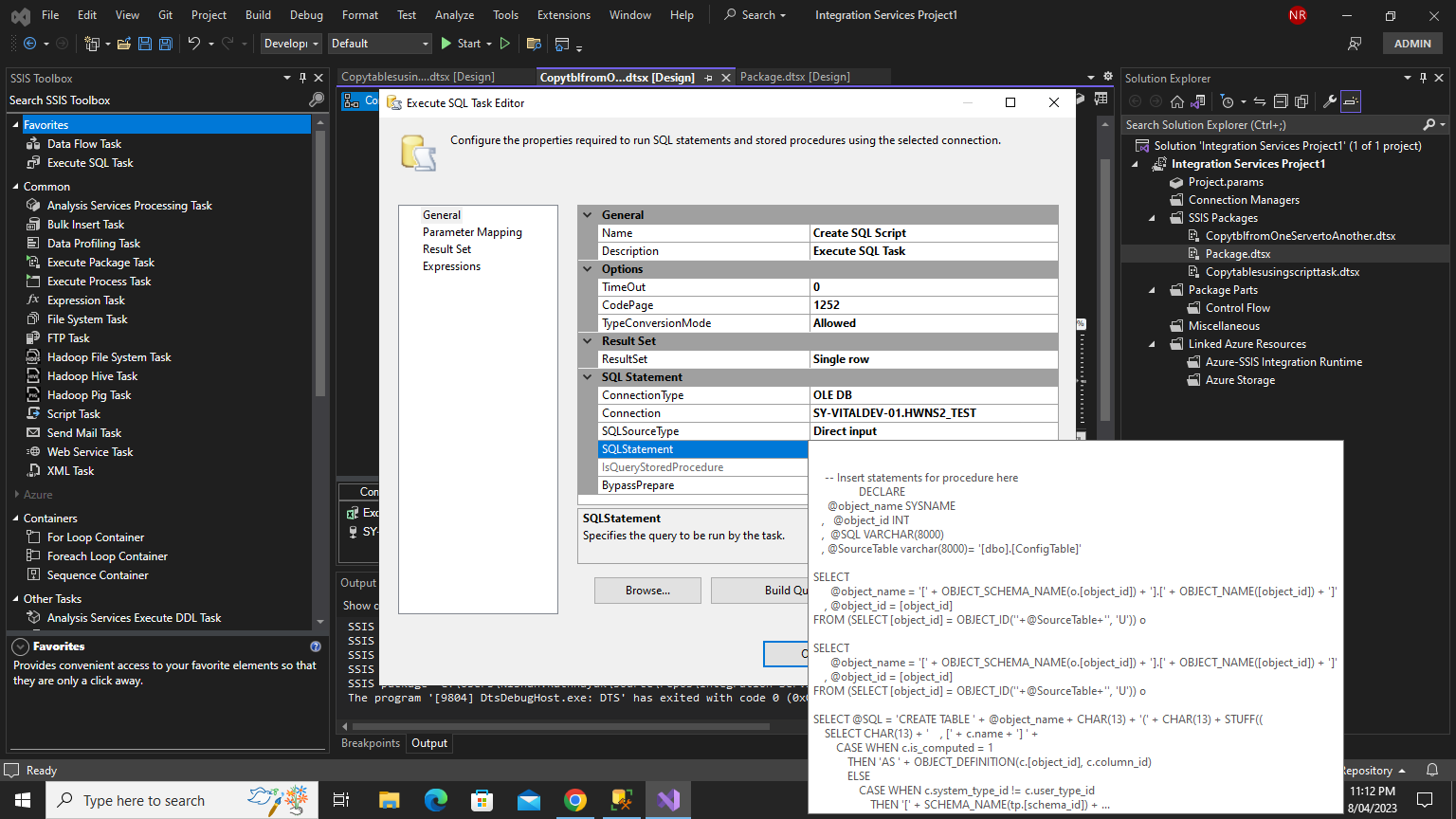Click the NR account avatar
Image resolution: width=1456 pixels, height=819 pixels.
[x=1298, y=15]
